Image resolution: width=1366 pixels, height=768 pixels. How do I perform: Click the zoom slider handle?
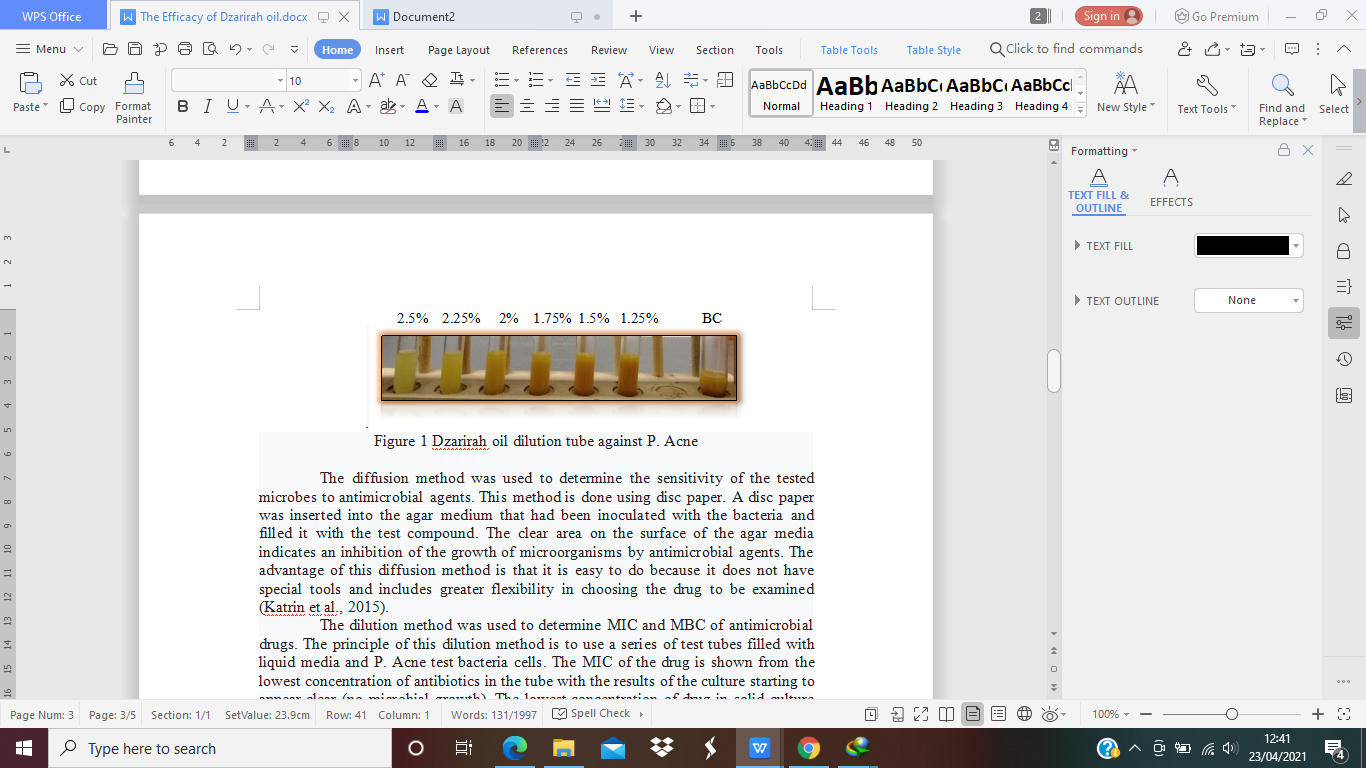(x=1232, y=714)
